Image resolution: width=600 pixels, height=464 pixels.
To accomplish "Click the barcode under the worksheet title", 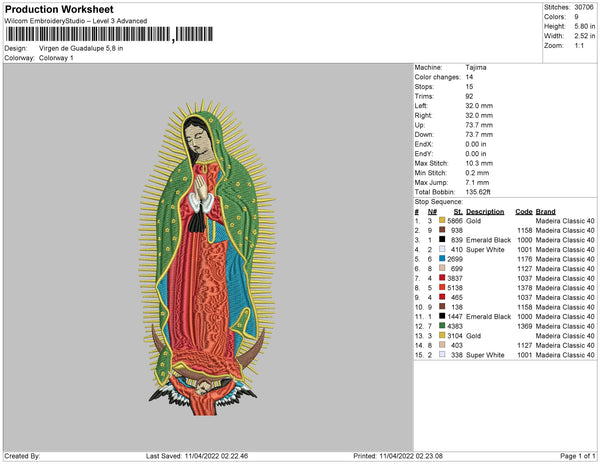I will tap(109, 34).
